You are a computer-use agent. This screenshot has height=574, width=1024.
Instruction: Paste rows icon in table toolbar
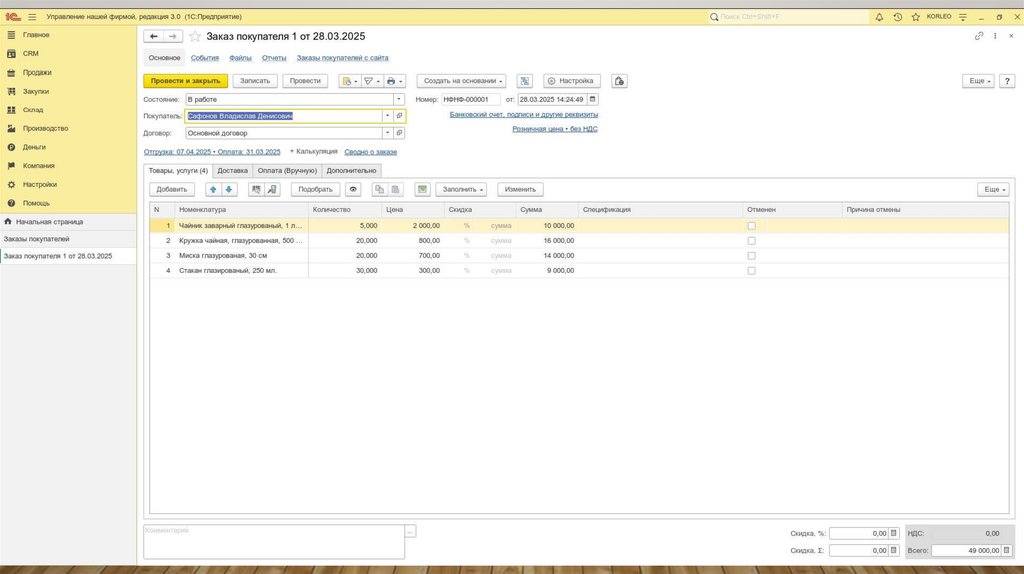395,189
